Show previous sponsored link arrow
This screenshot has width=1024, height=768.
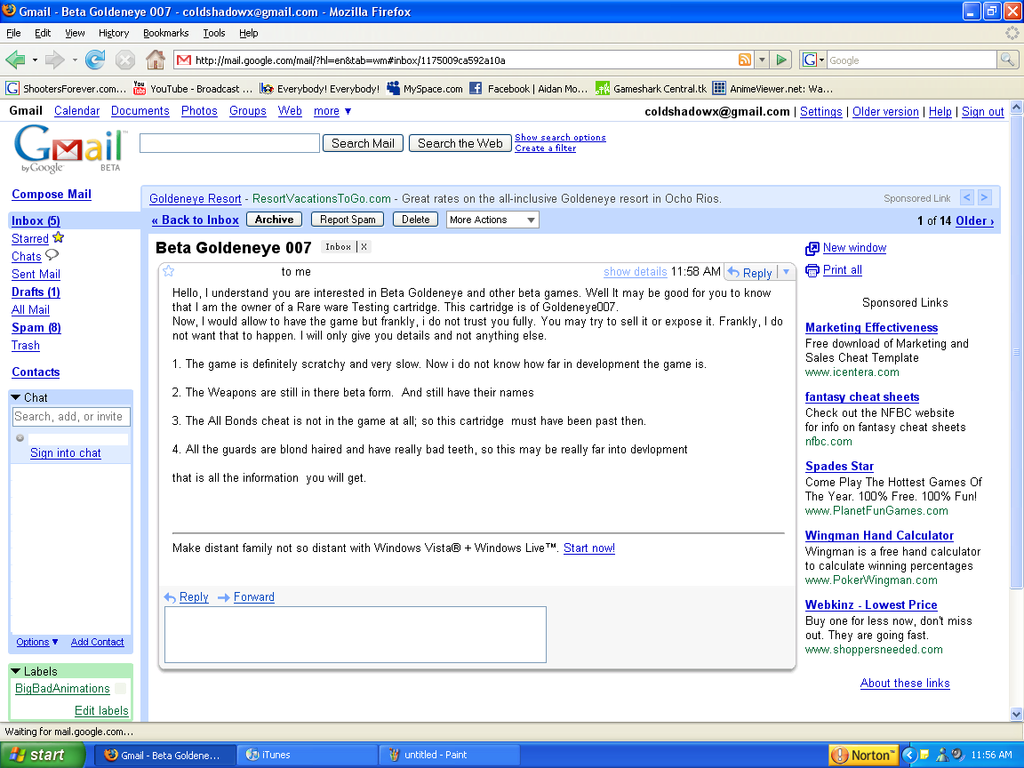(967, 197)
